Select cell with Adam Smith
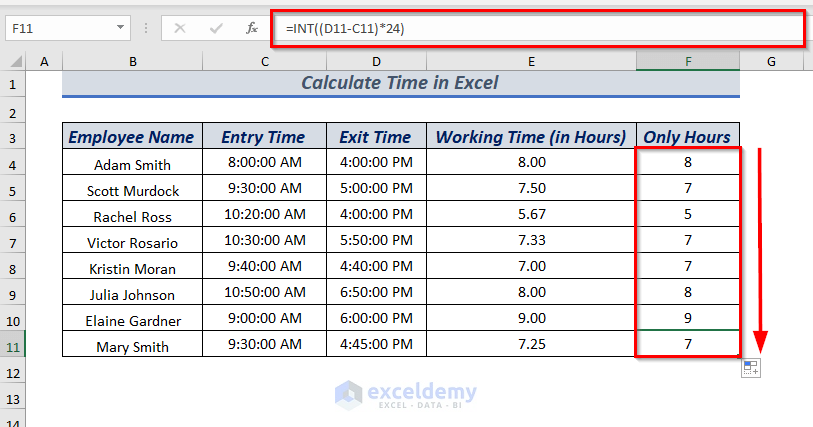813x427 pixels. point(132,163)
